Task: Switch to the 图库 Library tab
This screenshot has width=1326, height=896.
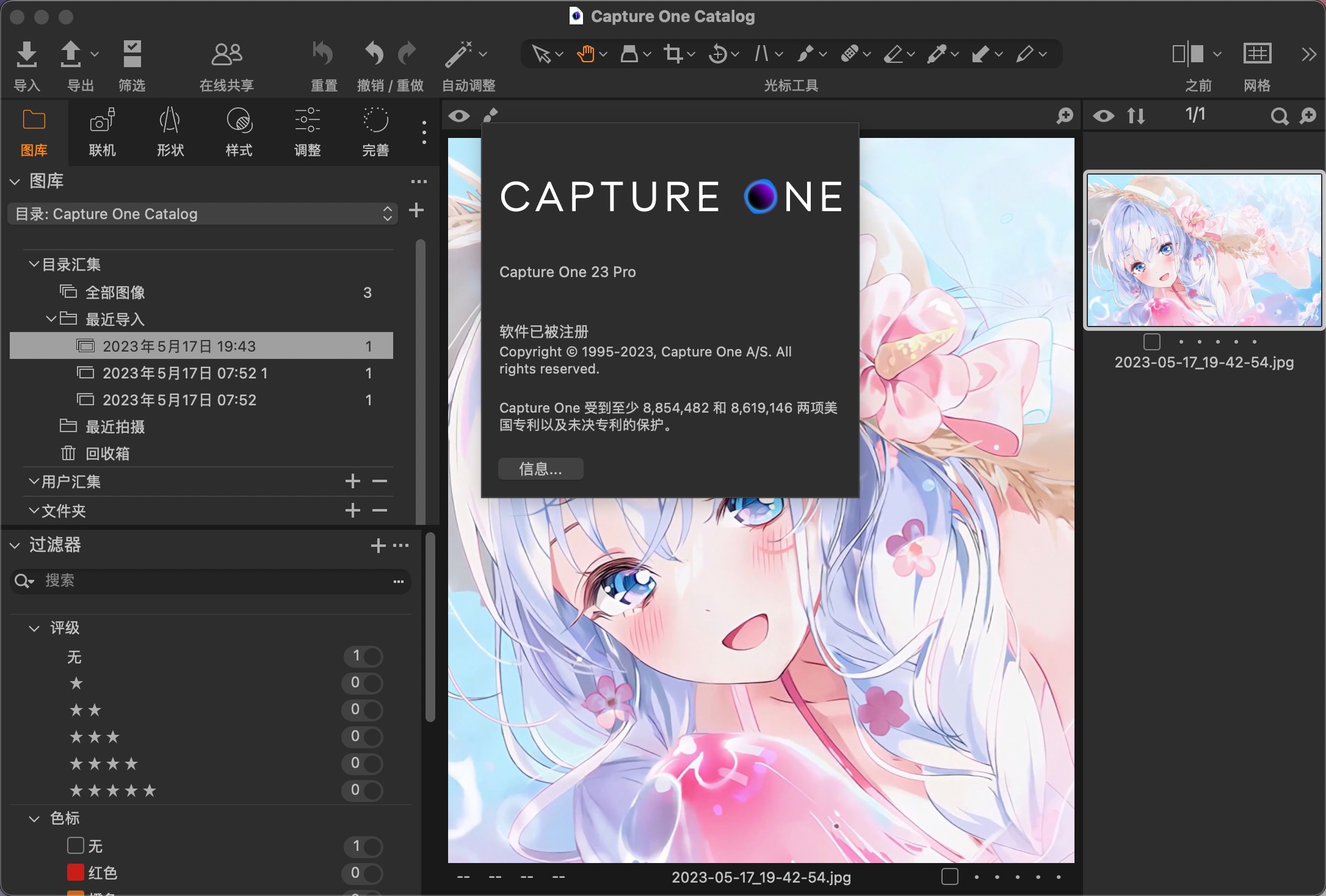Action: click(x=34, y=132)
